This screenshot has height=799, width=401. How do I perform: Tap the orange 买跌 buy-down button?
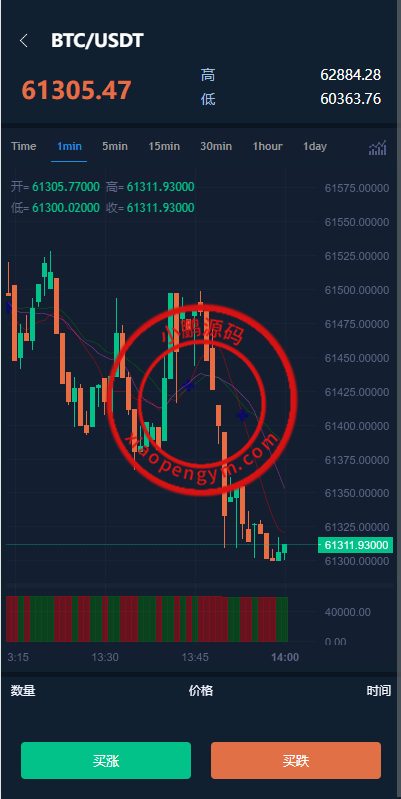296,760
